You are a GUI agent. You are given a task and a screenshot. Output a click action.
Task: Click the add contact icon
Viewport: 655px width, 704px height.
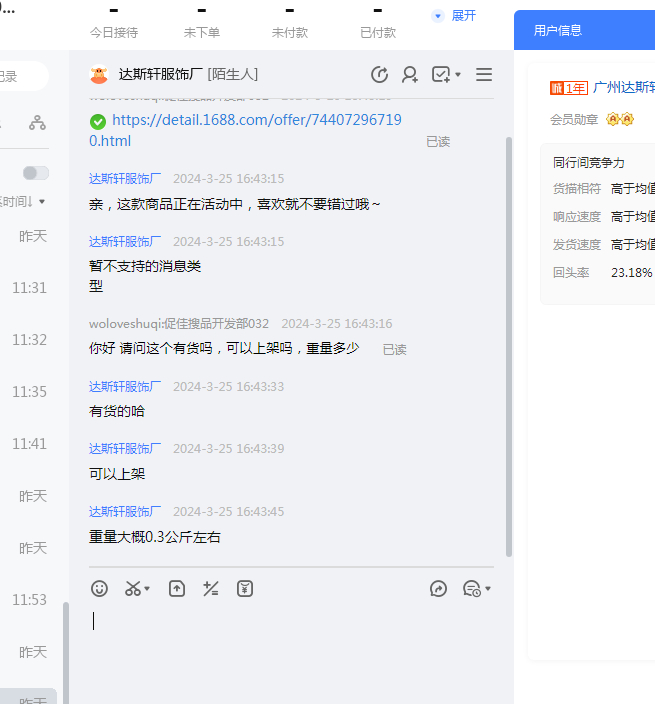click(410, 75)
